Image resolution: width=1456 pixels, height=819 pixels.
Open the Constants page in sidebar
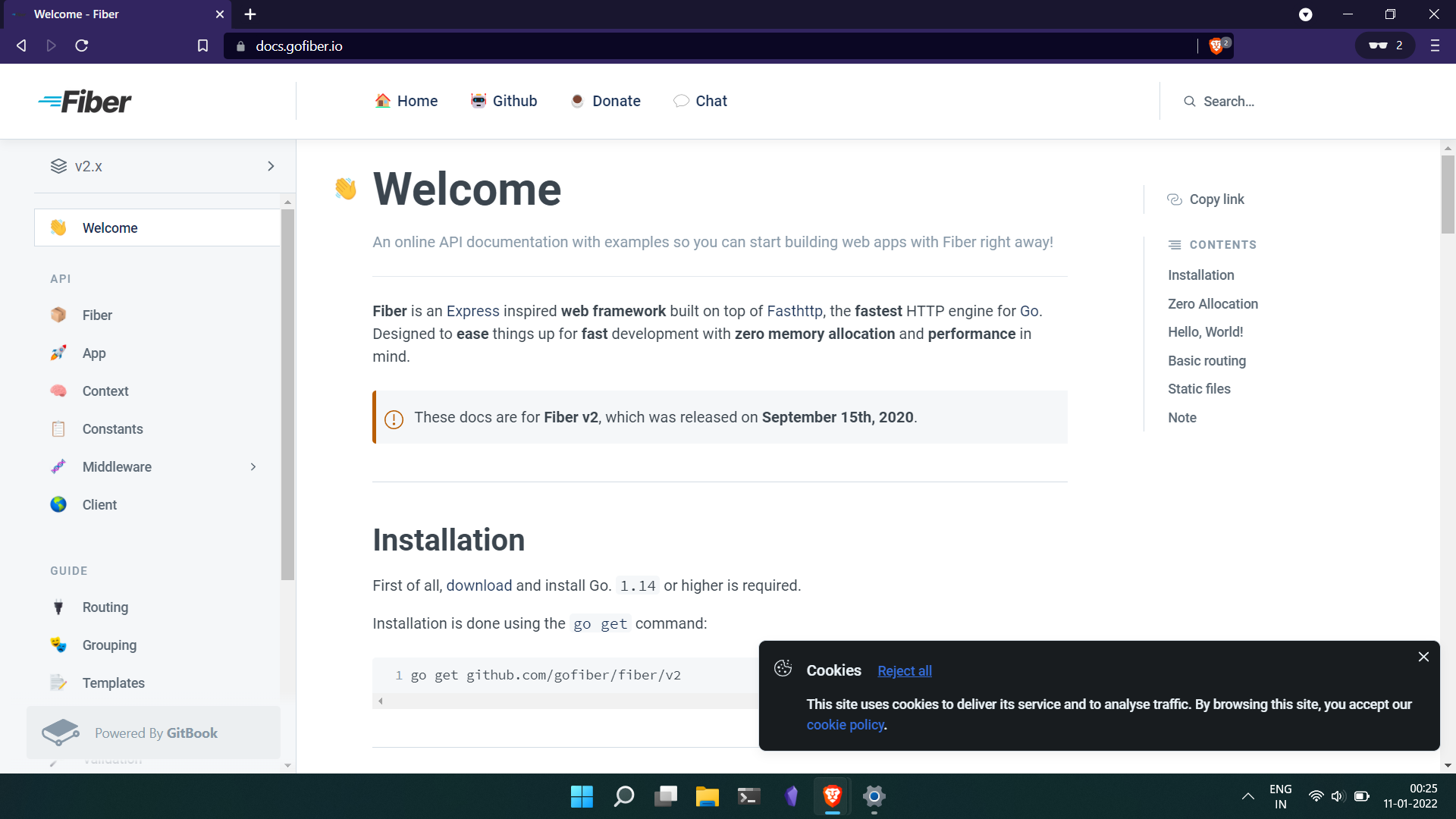click(112, 428)
